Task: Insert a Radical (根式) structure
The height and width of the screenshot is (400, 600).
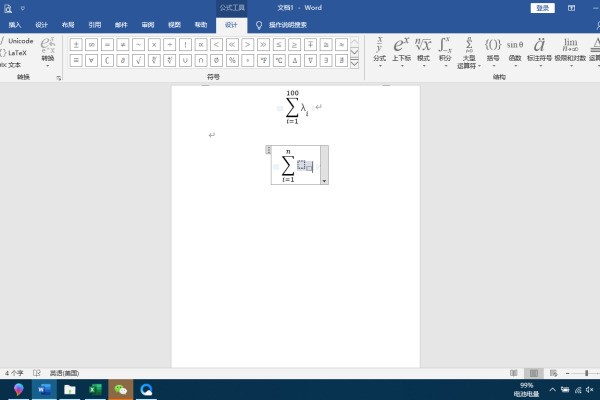Action: point(423,49)
